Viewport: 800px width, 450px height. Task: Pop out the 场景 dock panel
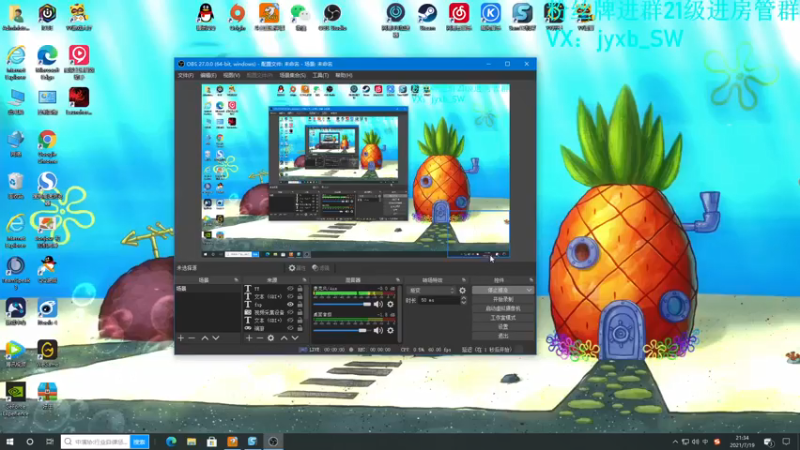coord(236,280)
